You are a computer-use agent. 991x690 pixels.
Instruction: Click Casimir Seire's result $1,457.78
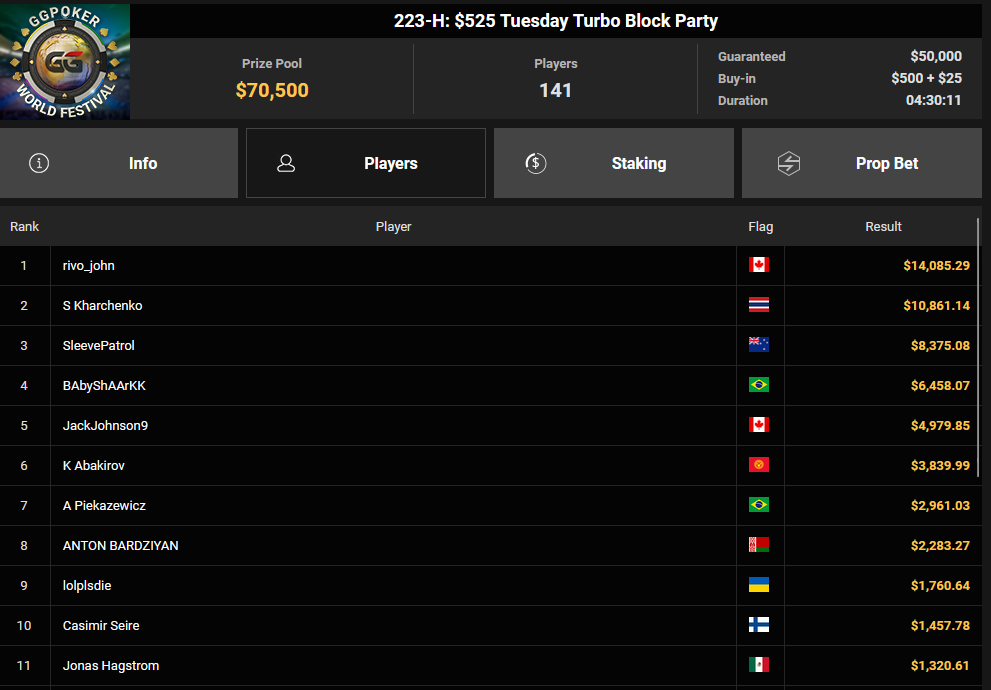point(940,626)
